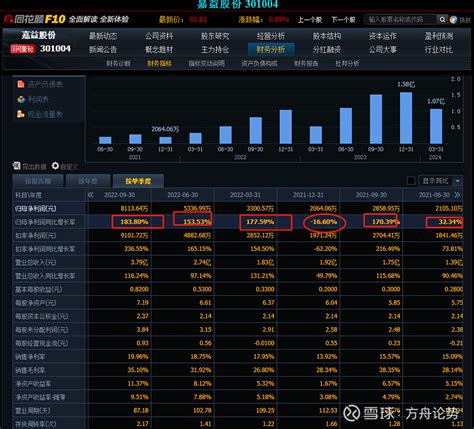Go to the 财务指标 sub-tab
Image resolution: width=474 pixels, height=429 pixels.
tap(159, 63)
